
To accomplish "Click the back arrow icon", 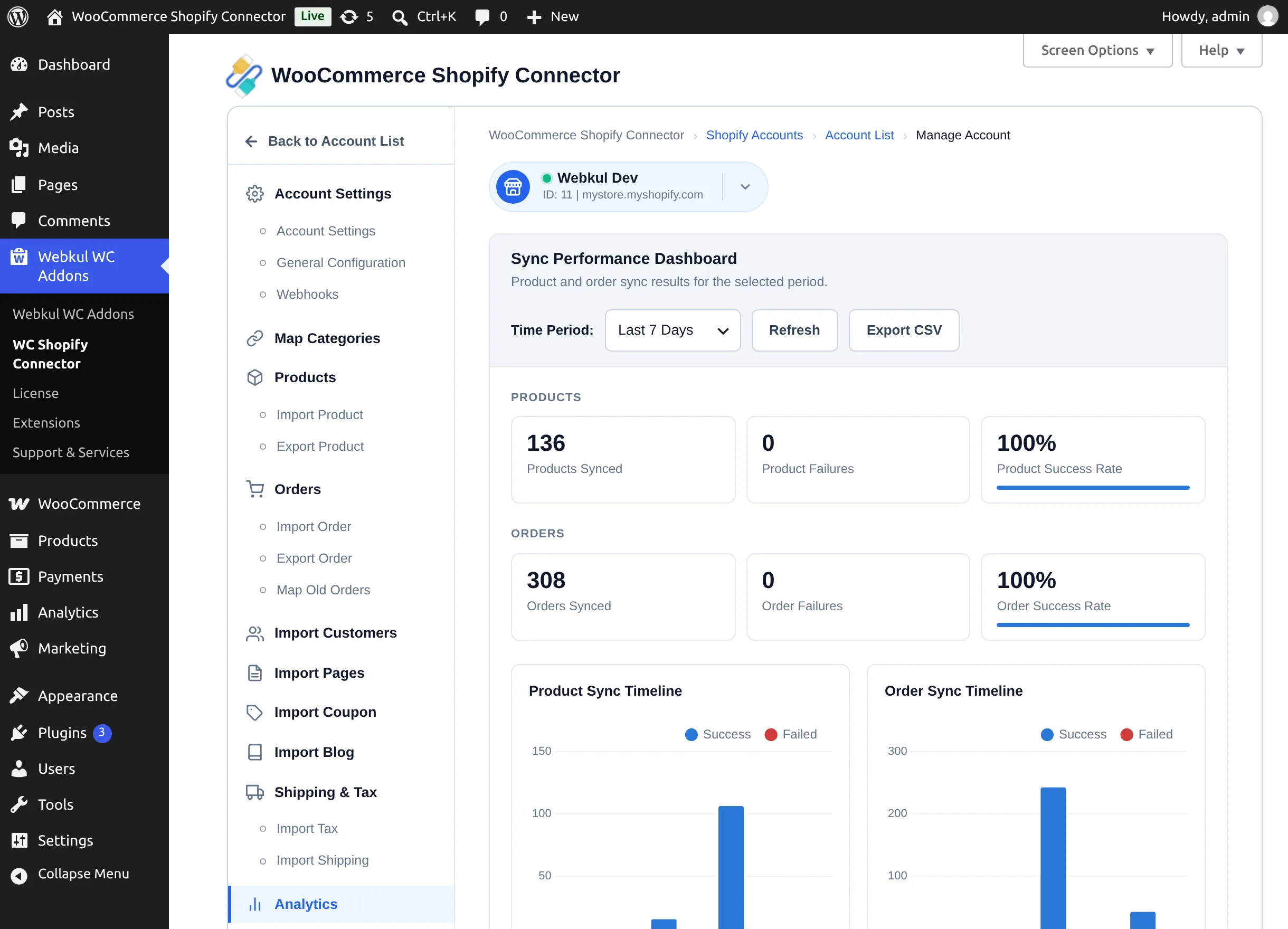I will point(251,141).
